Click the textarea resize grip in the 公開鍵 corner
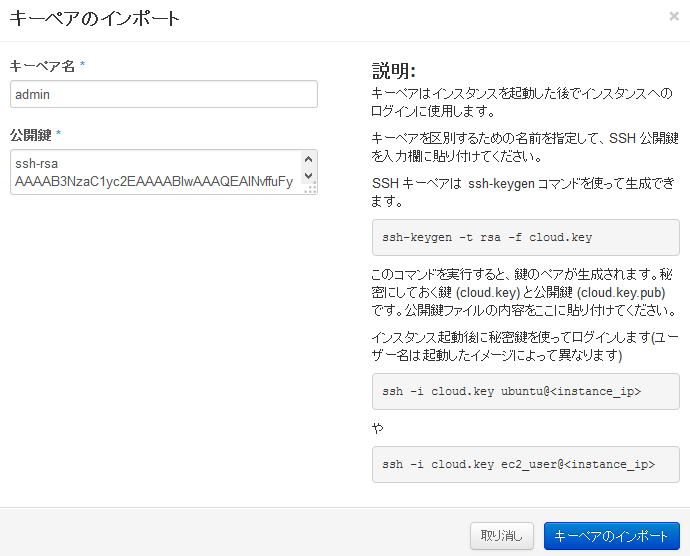The image size is (690, 556). click(310, 189)
